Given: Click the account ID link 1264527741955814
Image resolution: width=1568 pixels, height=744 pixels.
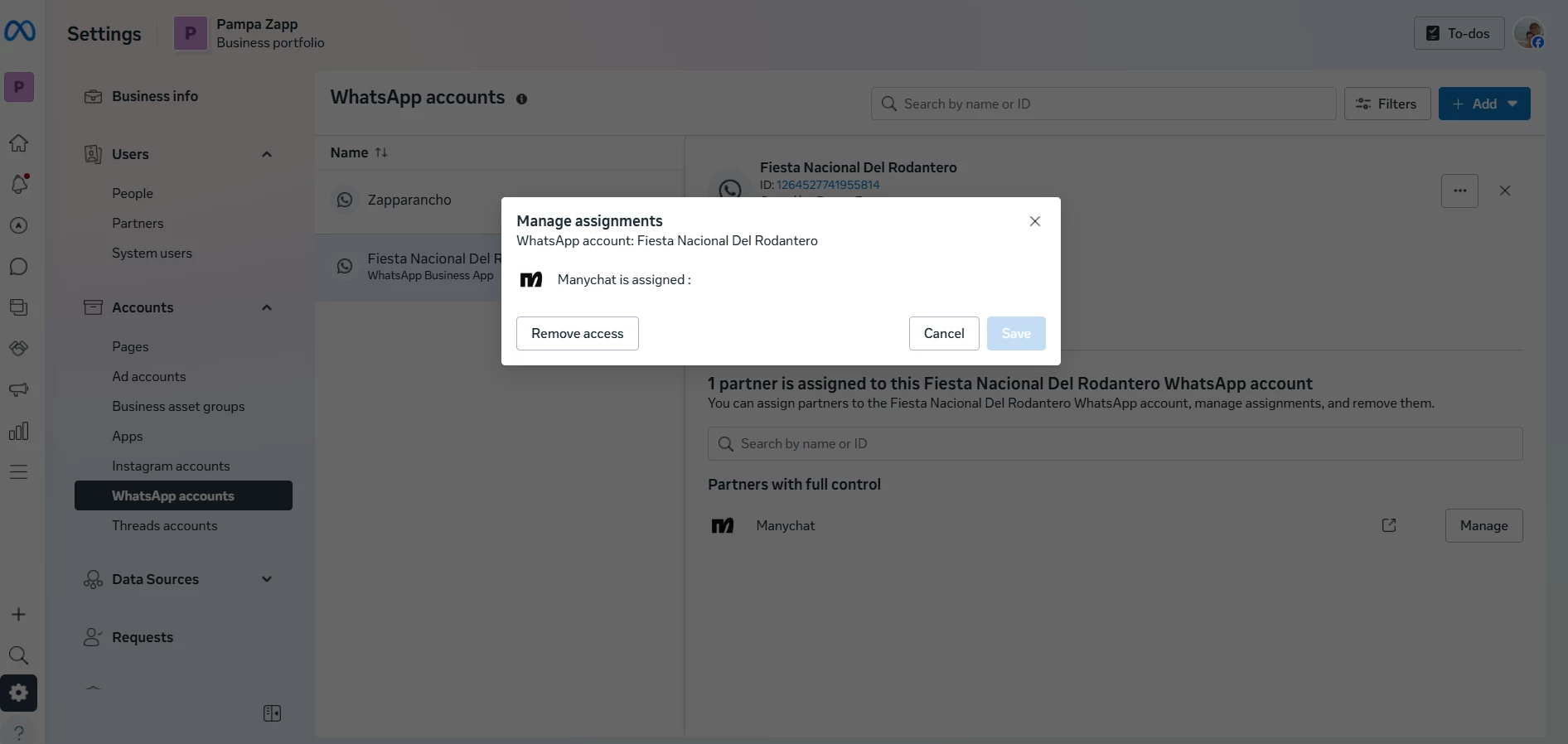Looking at the screenshot, I should [x=828, y=185].
